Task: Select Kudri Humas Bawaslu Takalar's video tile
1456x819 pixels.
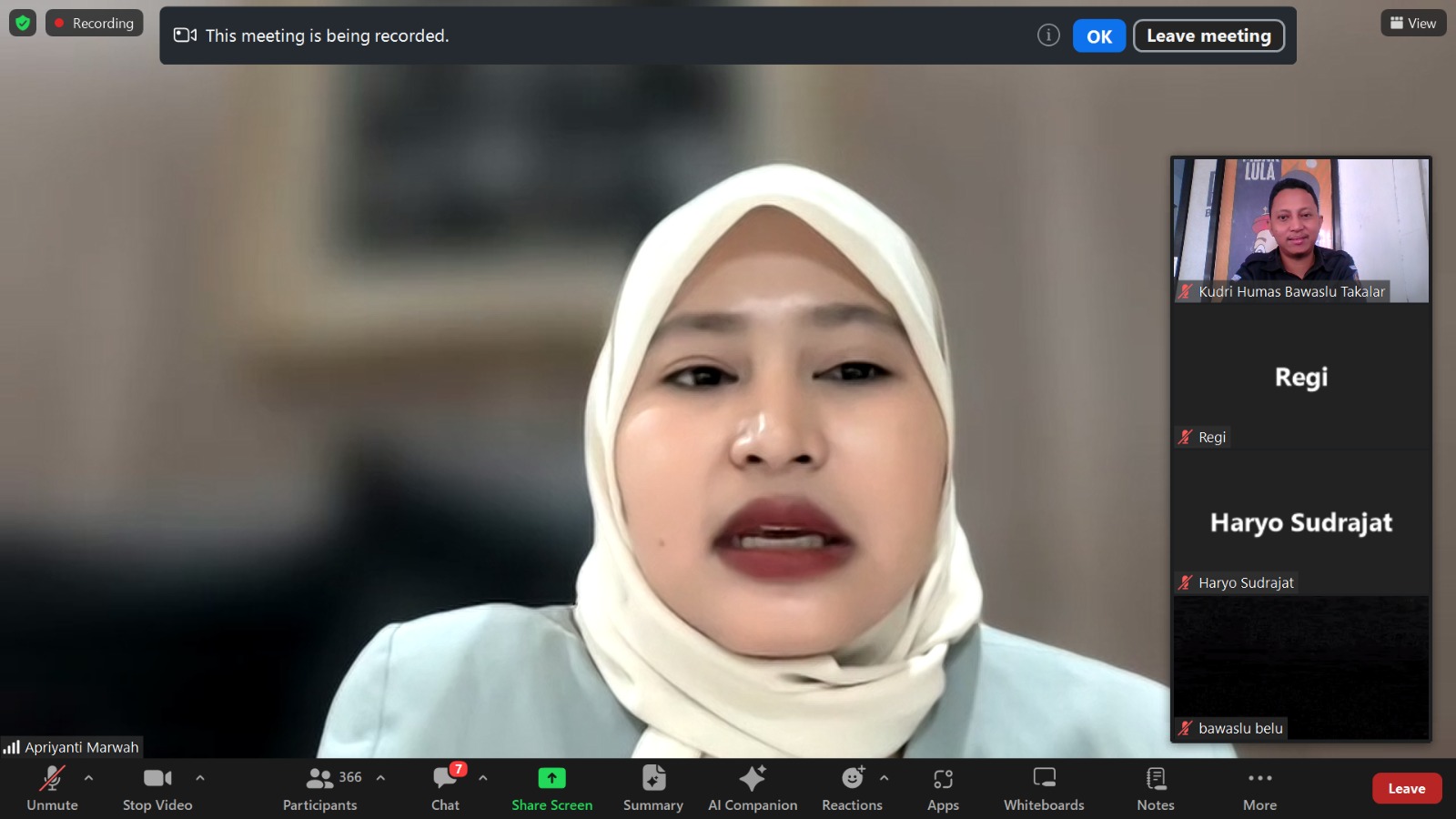Action: tap(1299, 227)
